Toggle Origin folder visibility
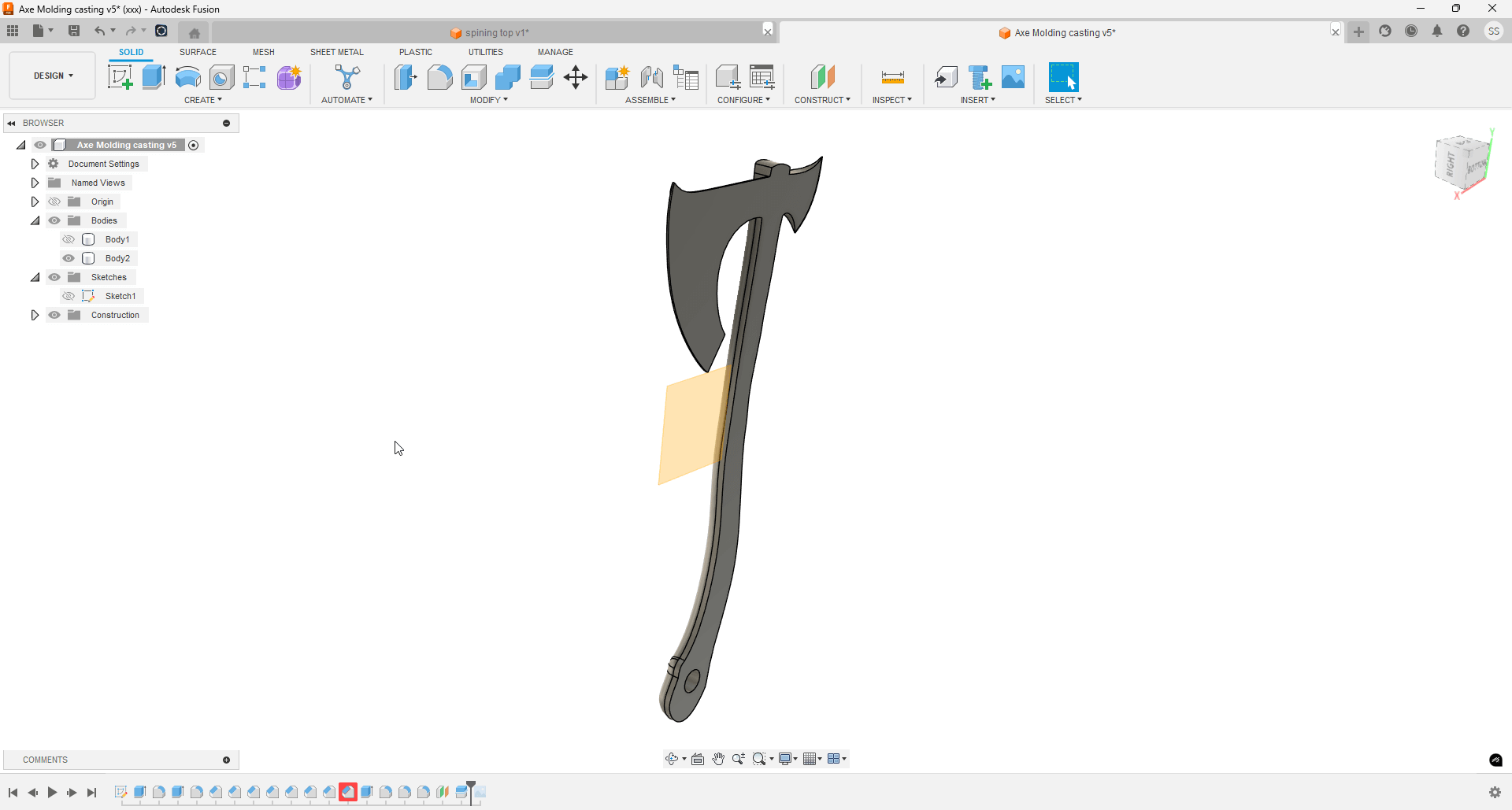 [x=54, y=202]
